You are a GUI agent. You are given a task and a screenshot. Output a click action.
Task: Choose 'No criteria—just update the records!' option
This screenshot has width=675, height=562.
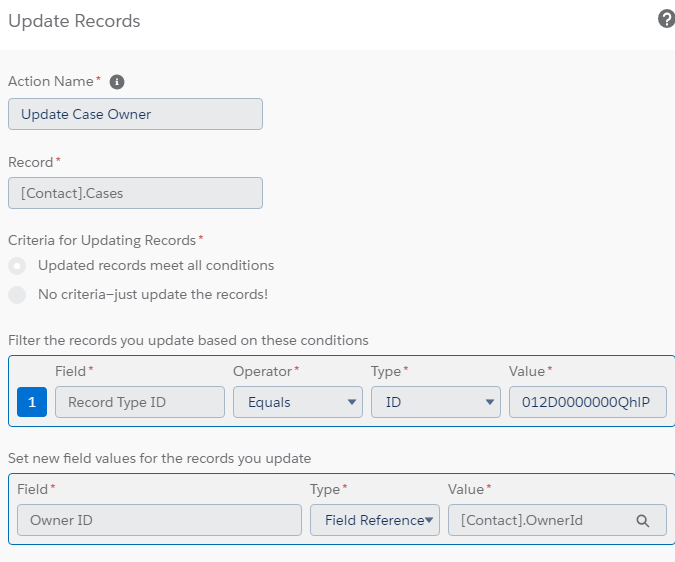coord(17,295)
